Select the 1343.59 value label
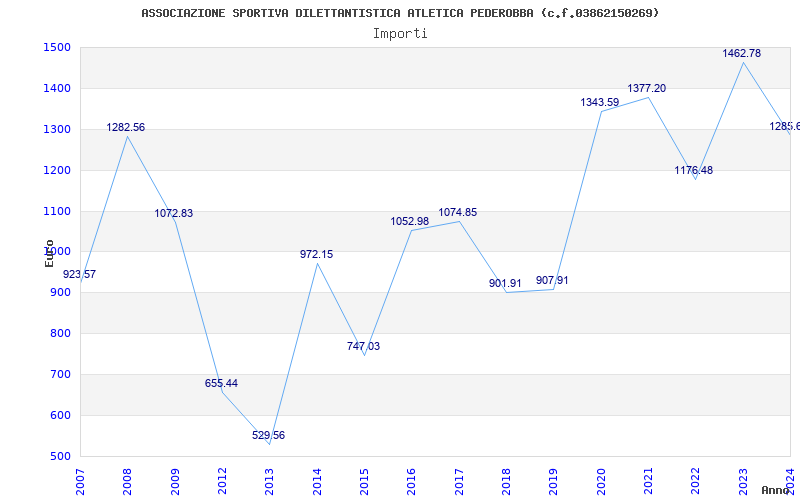800x500 pixels. tap(599, 103)
